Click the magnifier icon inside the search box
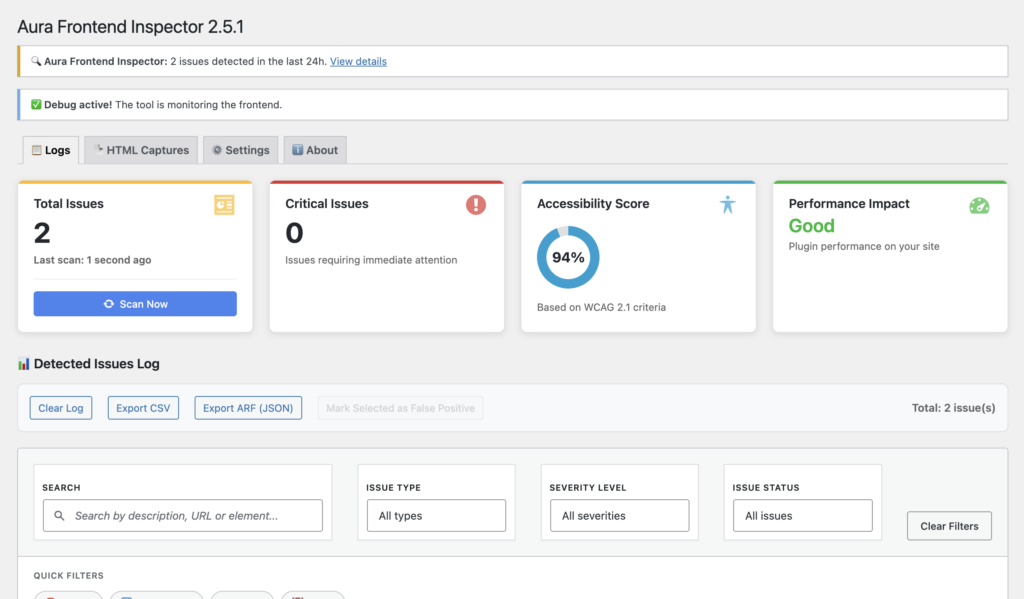This screenshot has height=599, width=1024. tap(59, 516)
